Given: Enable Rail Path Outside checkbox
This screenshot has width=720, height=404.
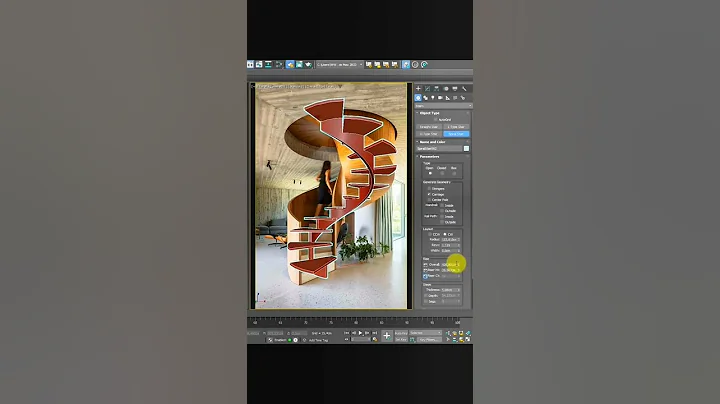Looking at the screenshot, I should pos(442,222).
